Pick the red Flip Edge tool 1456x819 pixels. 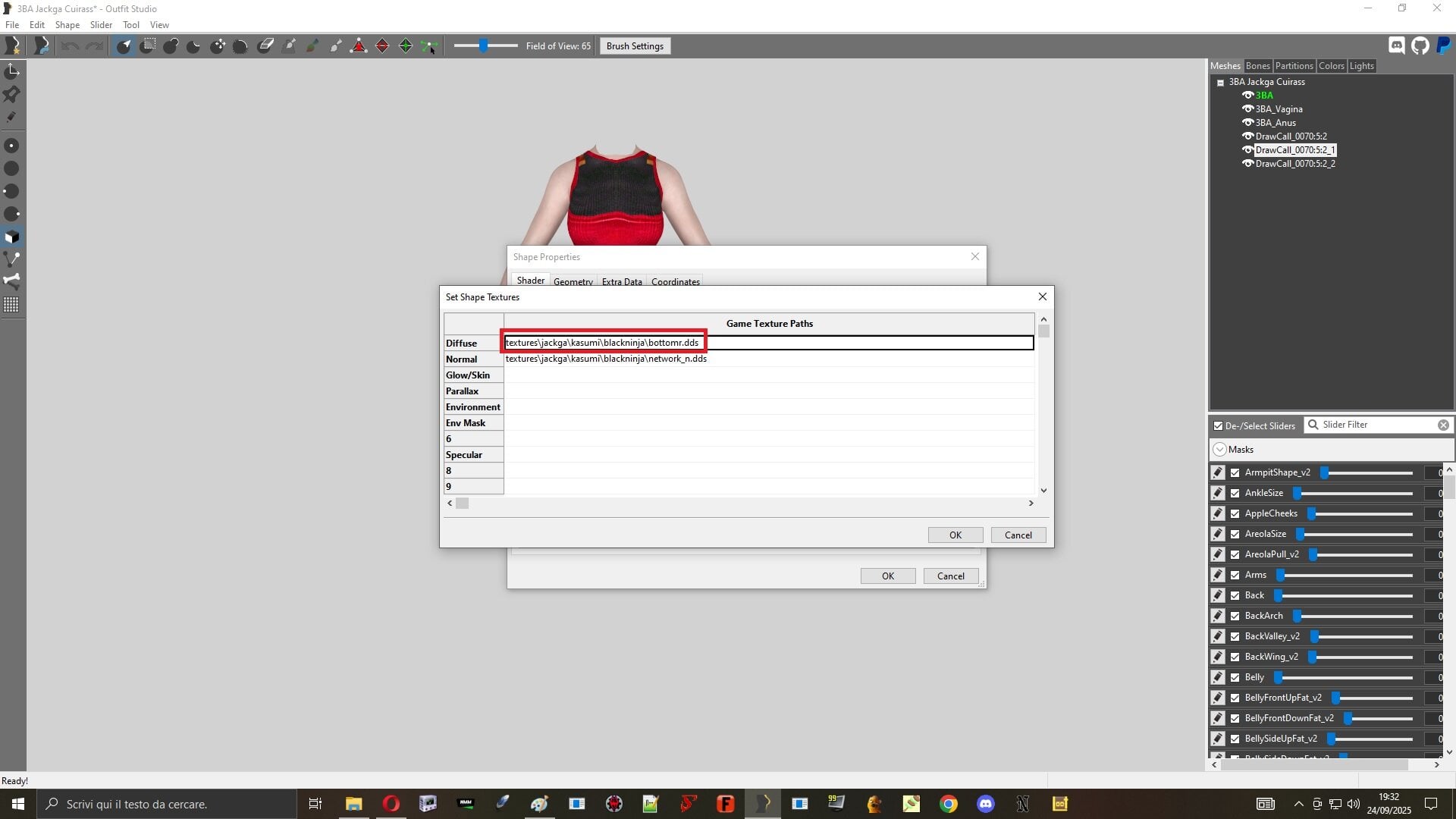(382, 46)
